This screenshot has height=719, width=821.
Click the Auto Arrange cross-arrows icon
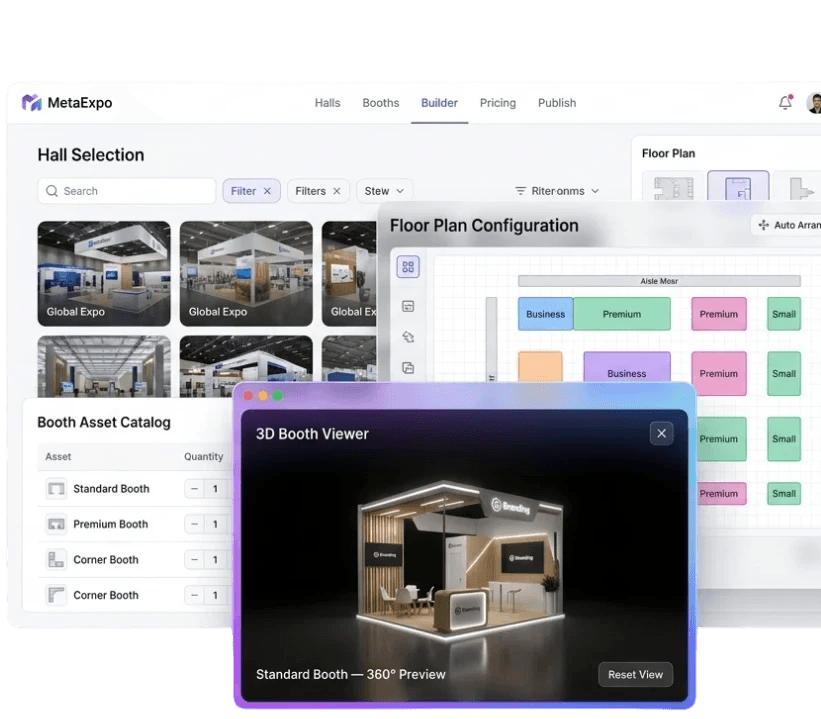pos(764,225)
